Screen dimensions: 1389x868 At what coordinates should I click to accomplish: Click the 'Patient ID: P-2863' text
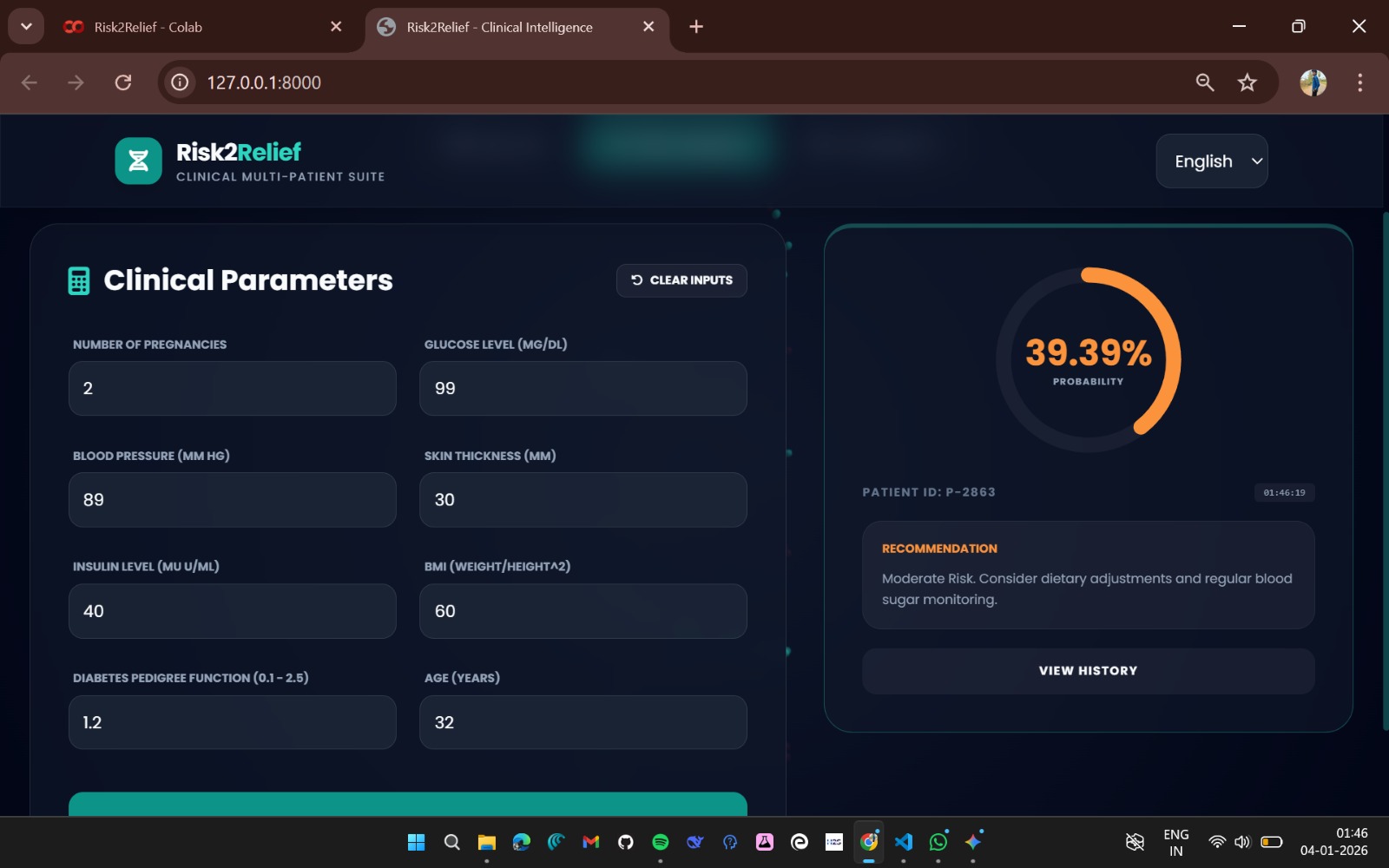tap(929, 492)
